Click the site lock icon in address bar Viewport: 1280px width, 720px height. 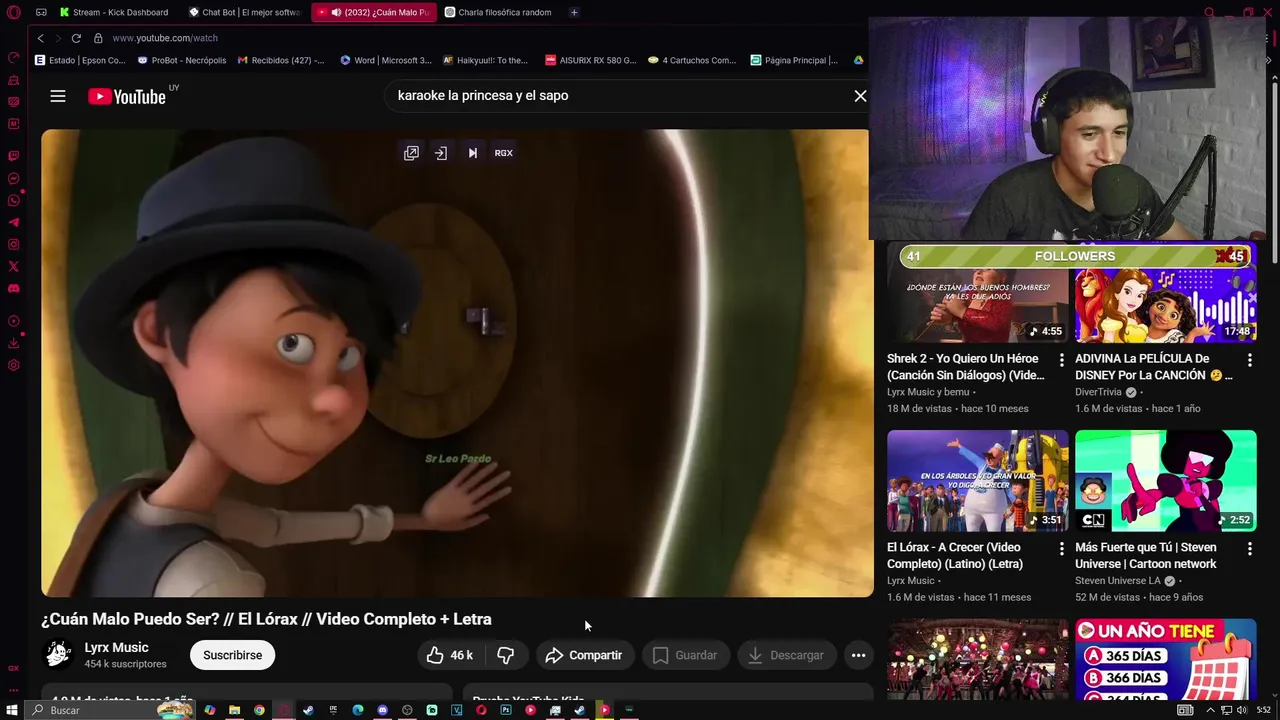98,38
